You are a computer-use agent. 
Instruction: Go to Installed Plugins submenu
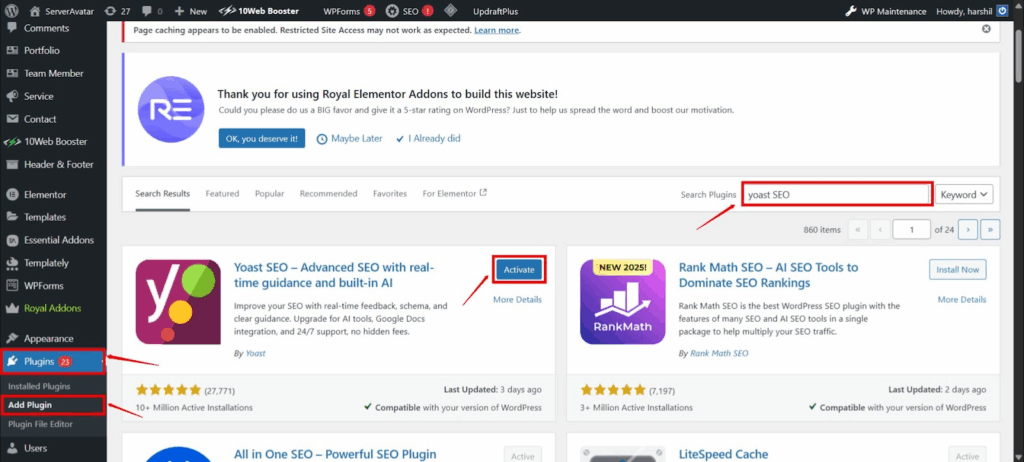coord(39,386)
